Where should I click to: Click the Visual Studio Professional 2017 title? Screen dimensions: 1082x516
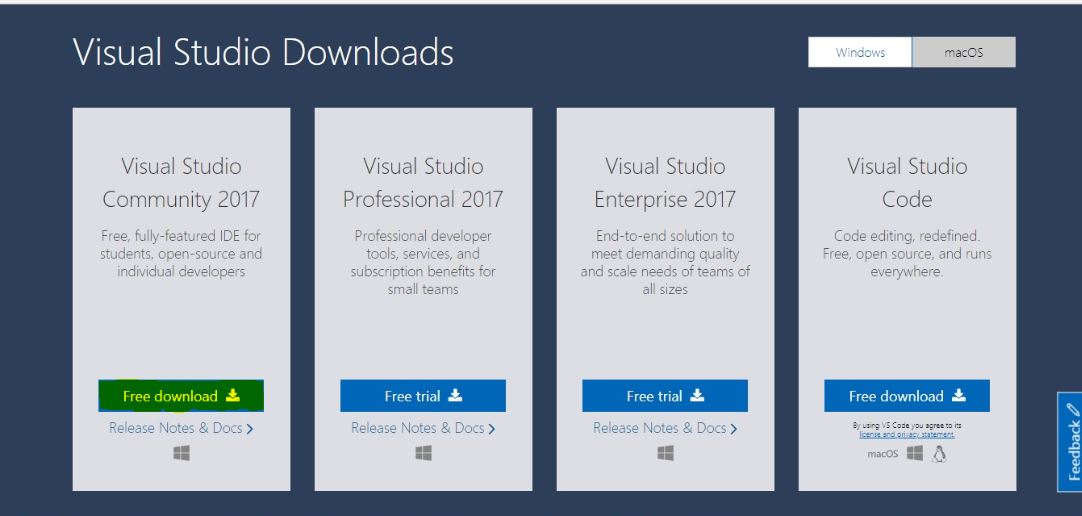(423, 183)
